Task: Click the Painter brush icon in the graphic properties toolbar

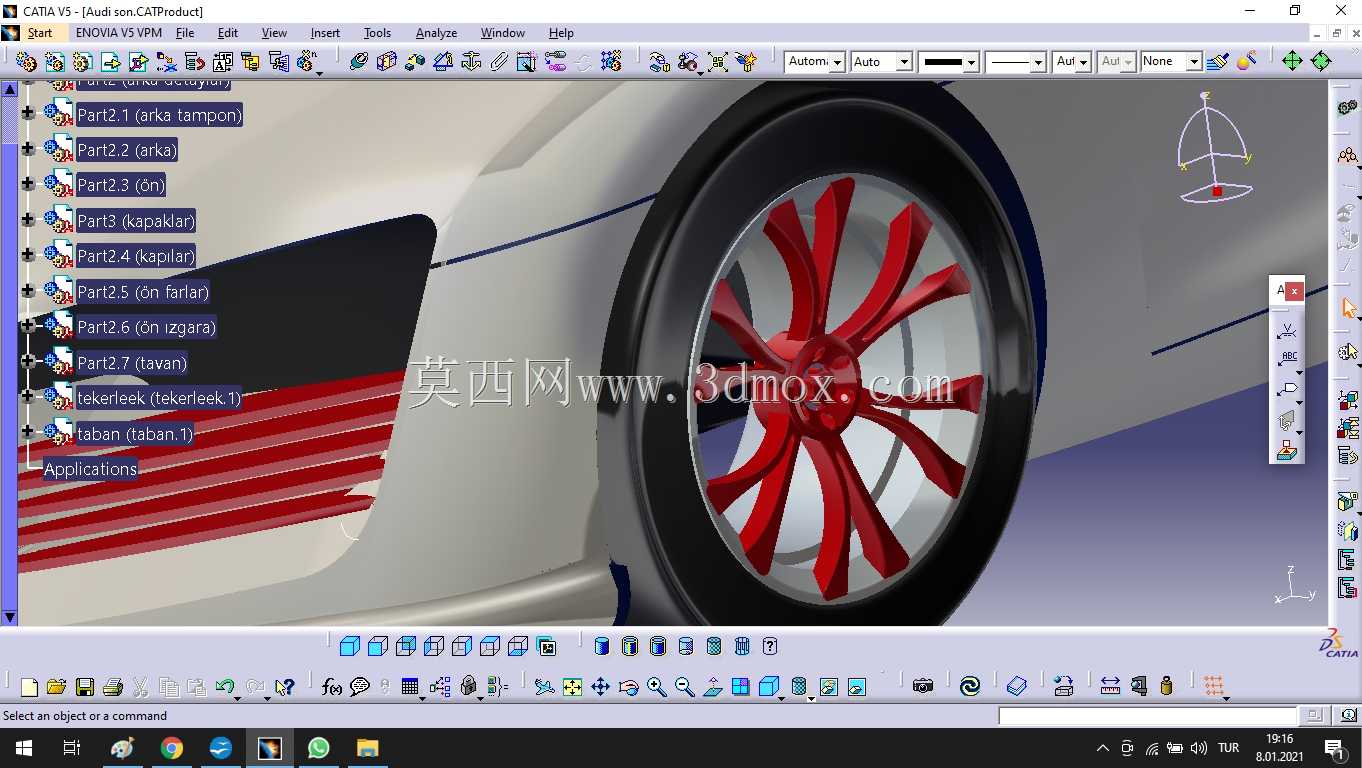Action: pos(1217,61)
